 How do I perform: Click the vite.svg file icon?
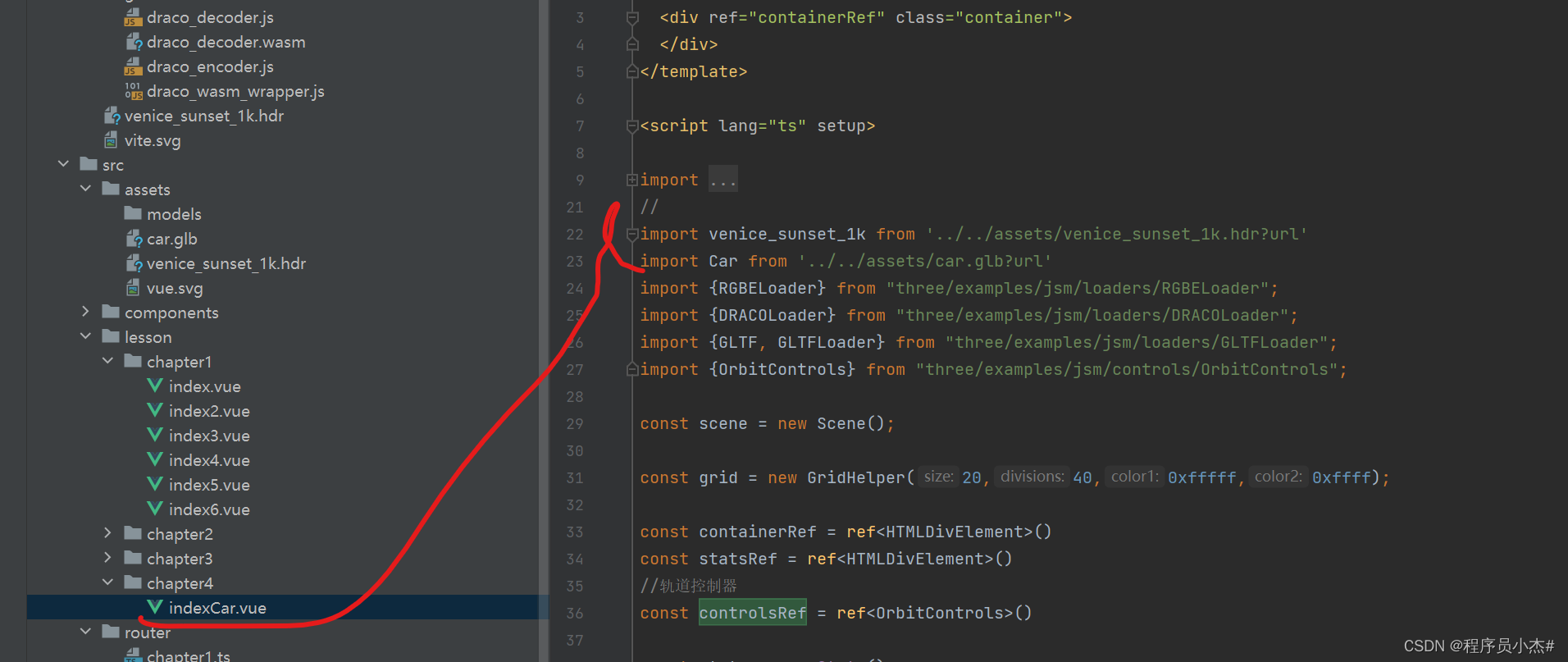tap(111, 140)
